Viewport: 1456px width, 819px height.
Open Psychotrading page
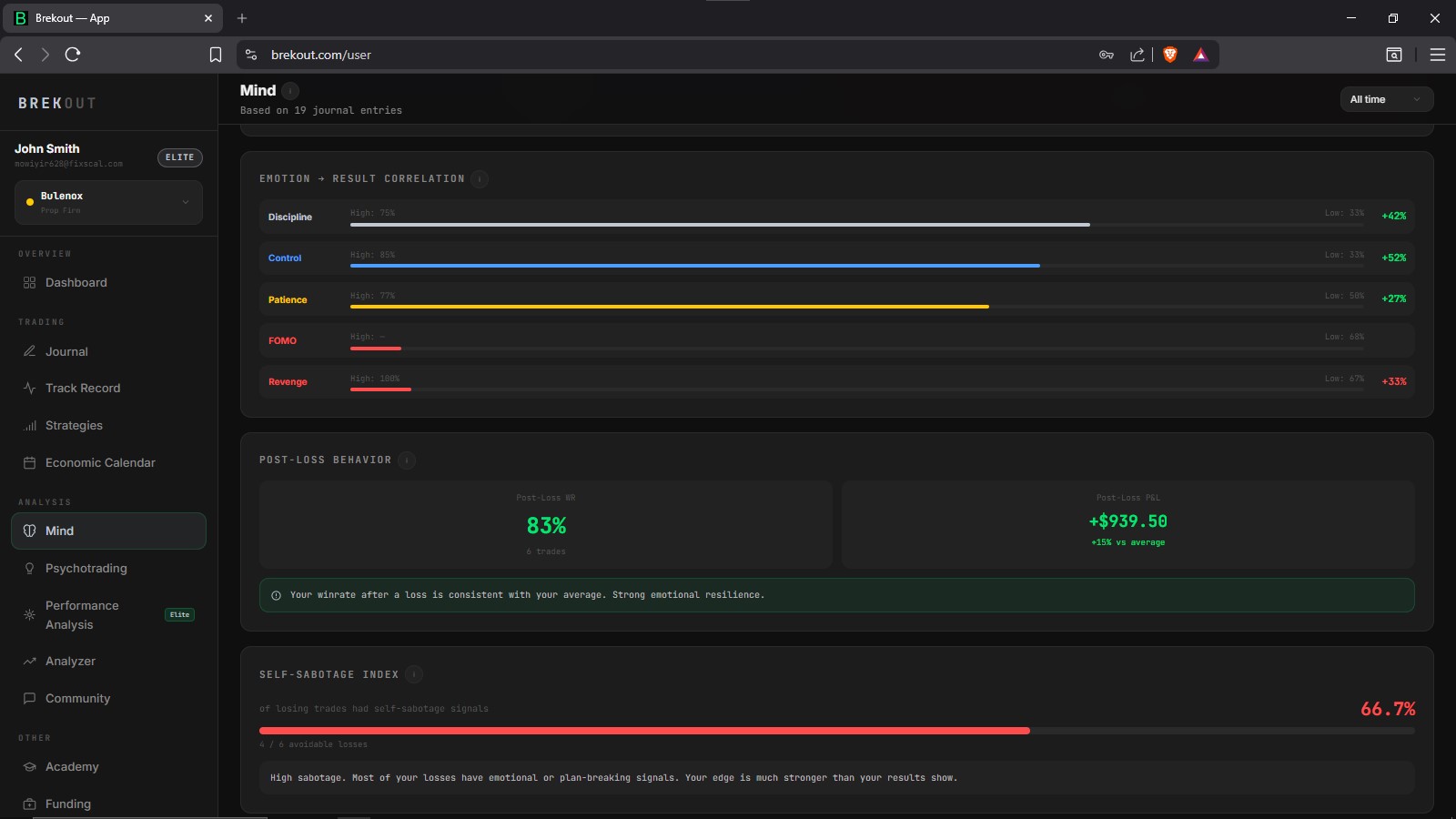tap(108, 569)
